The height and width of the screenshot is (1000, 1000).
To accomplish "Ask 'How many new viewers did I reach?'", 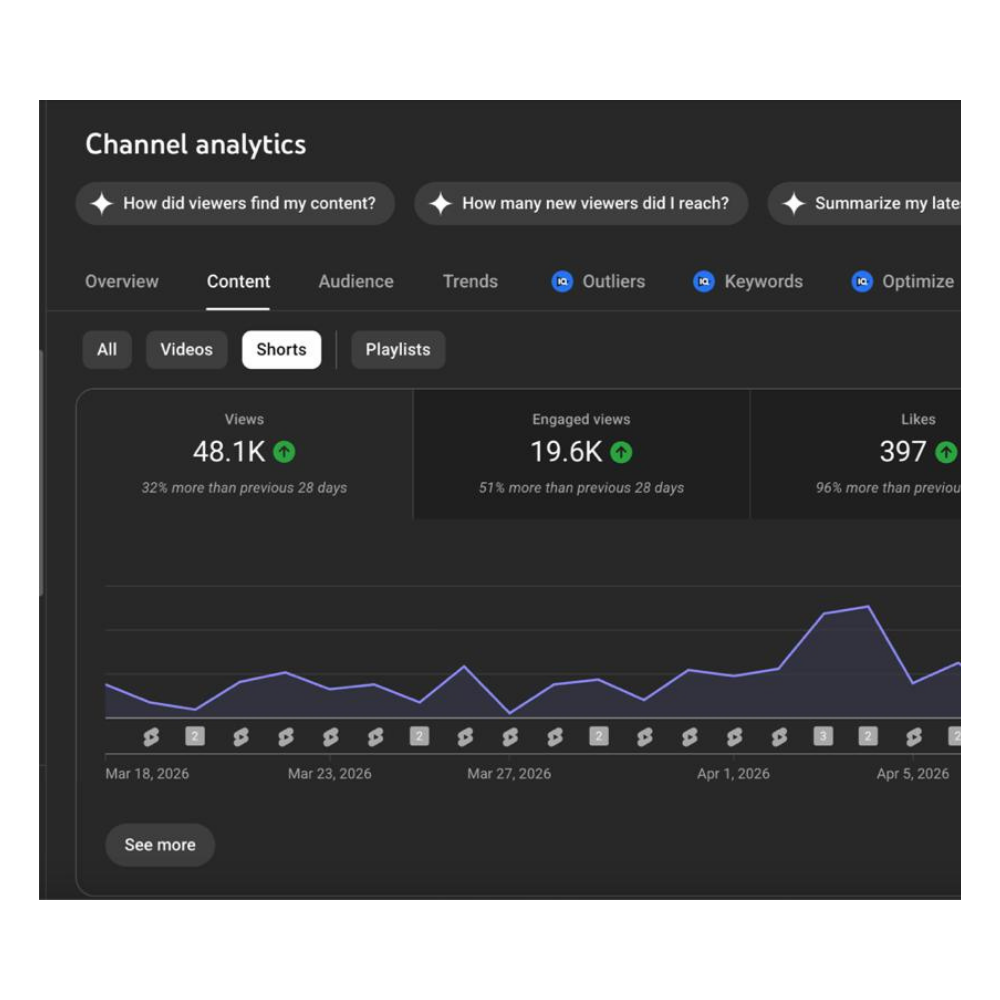I will 581,203.
